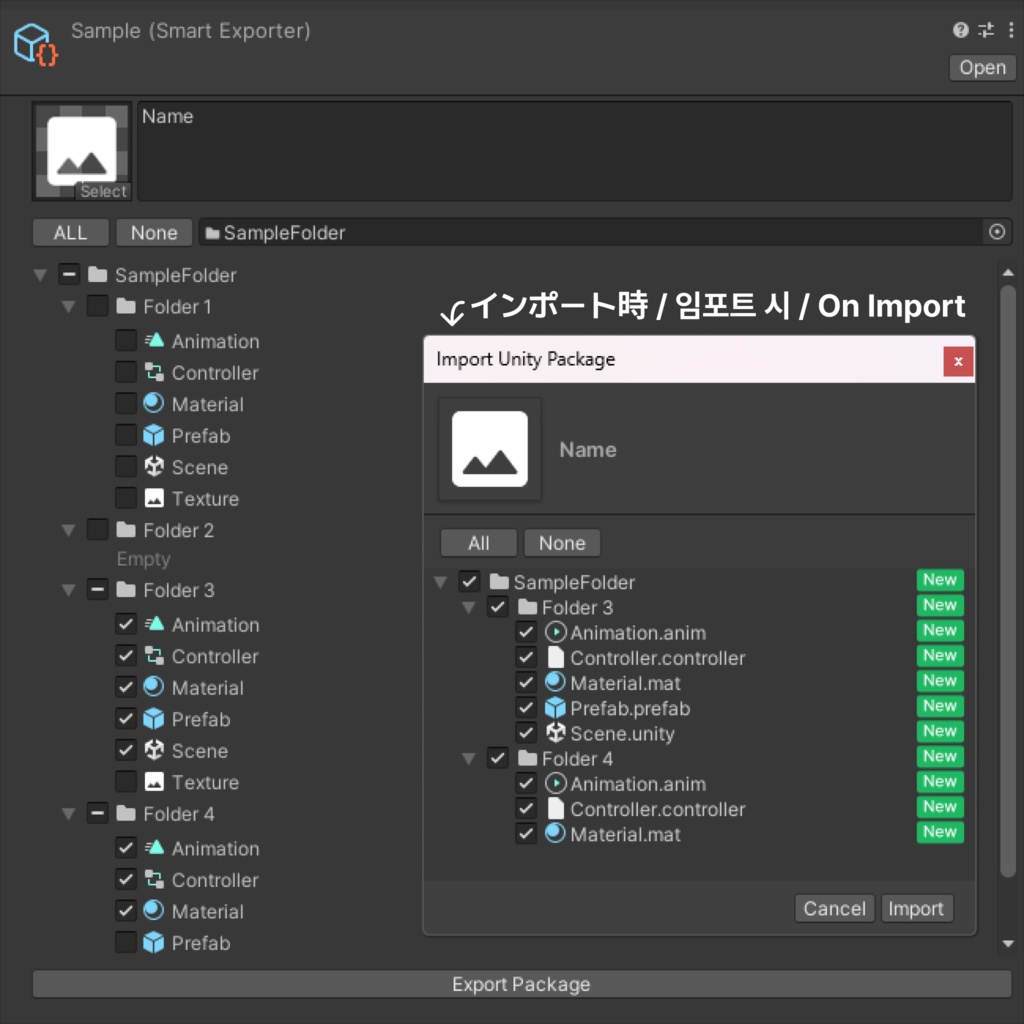Screen dimensions: 1024x1024
Task: Check the Folder 2 checkbox
Action: (x=97, y=529)
